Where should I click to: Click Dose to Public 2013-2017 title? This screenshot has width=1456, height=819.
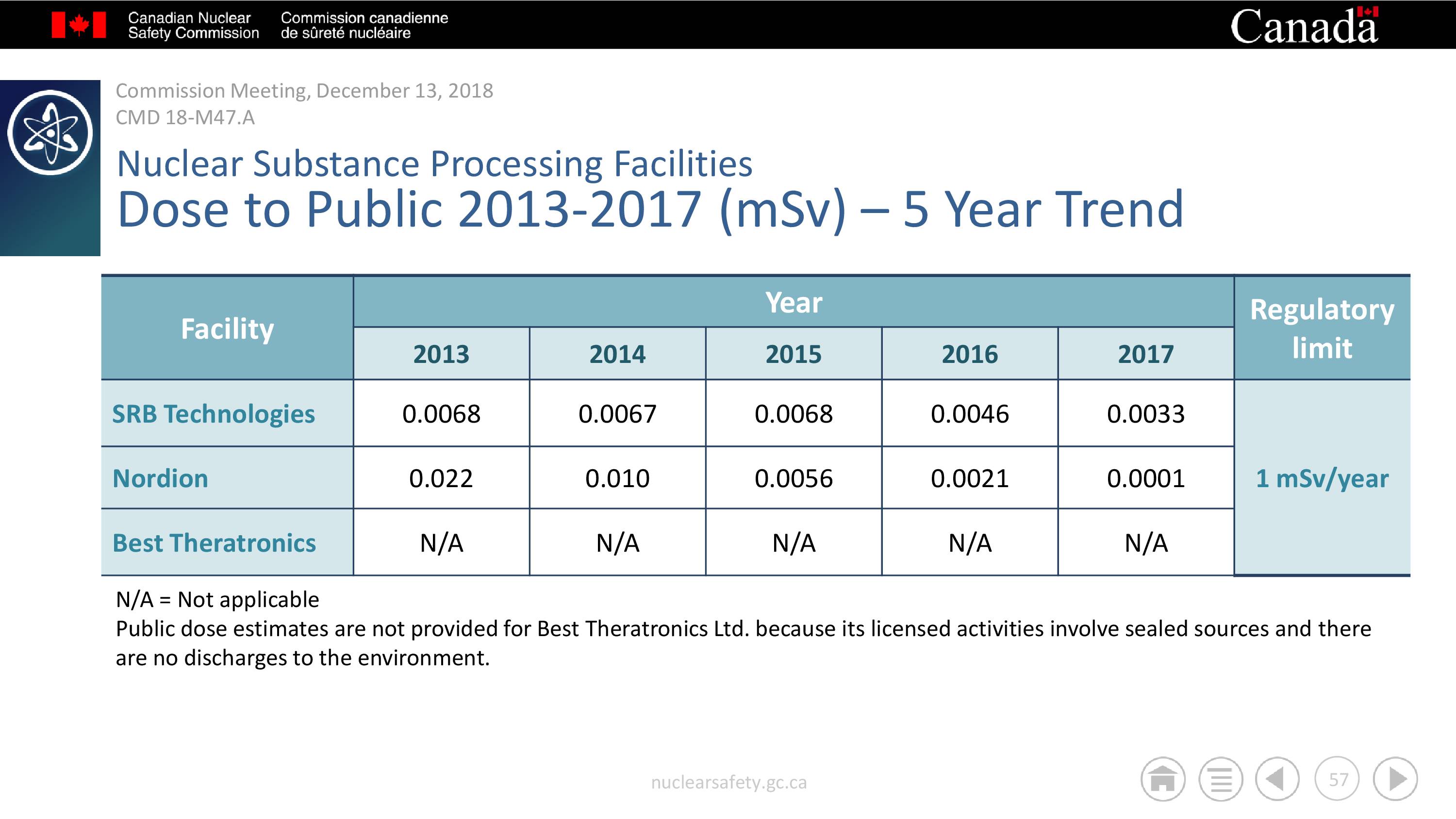coord(650,210)
